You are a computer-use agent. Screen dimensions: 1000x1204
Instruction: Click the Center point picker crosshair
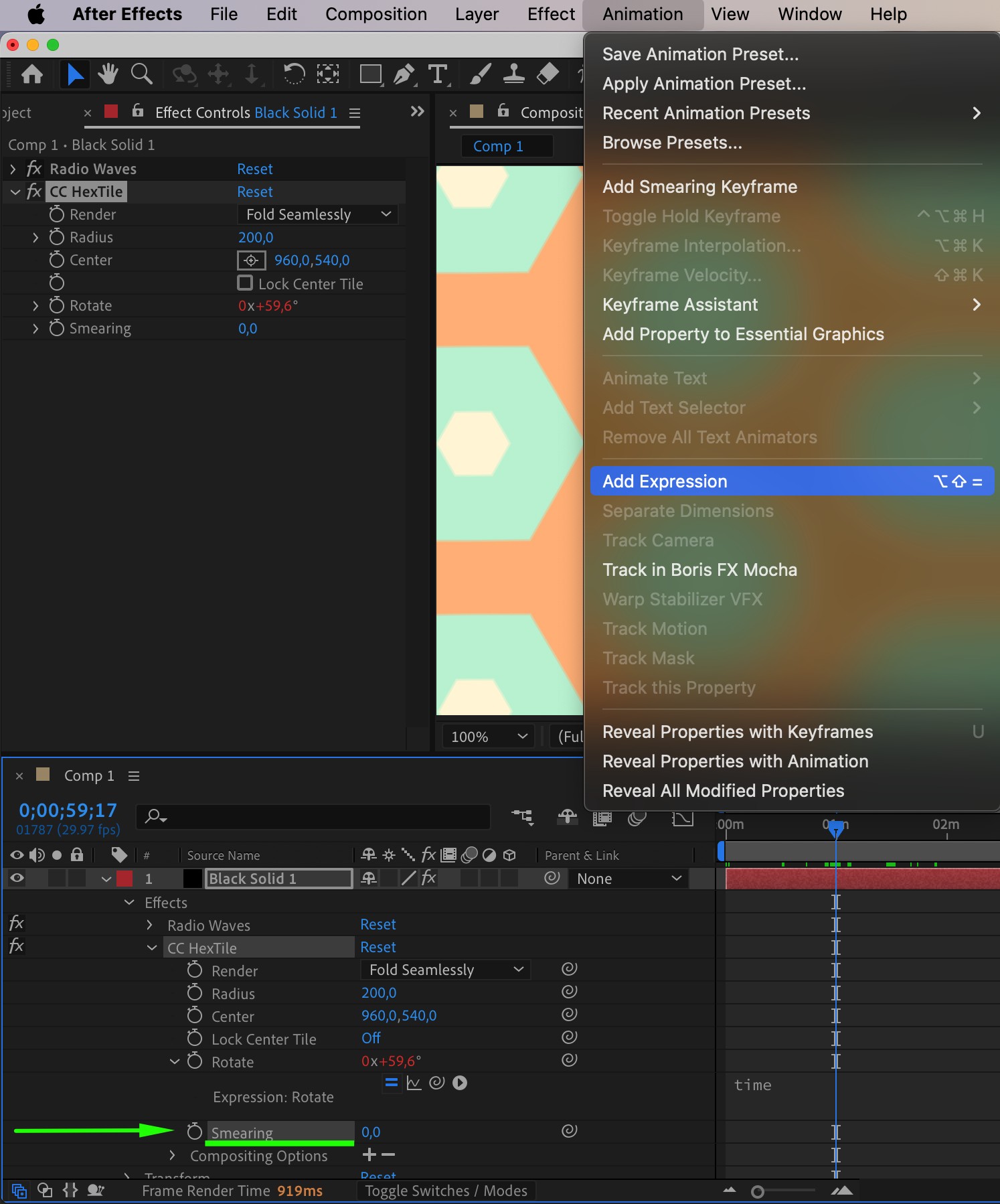tap(251, 260)
